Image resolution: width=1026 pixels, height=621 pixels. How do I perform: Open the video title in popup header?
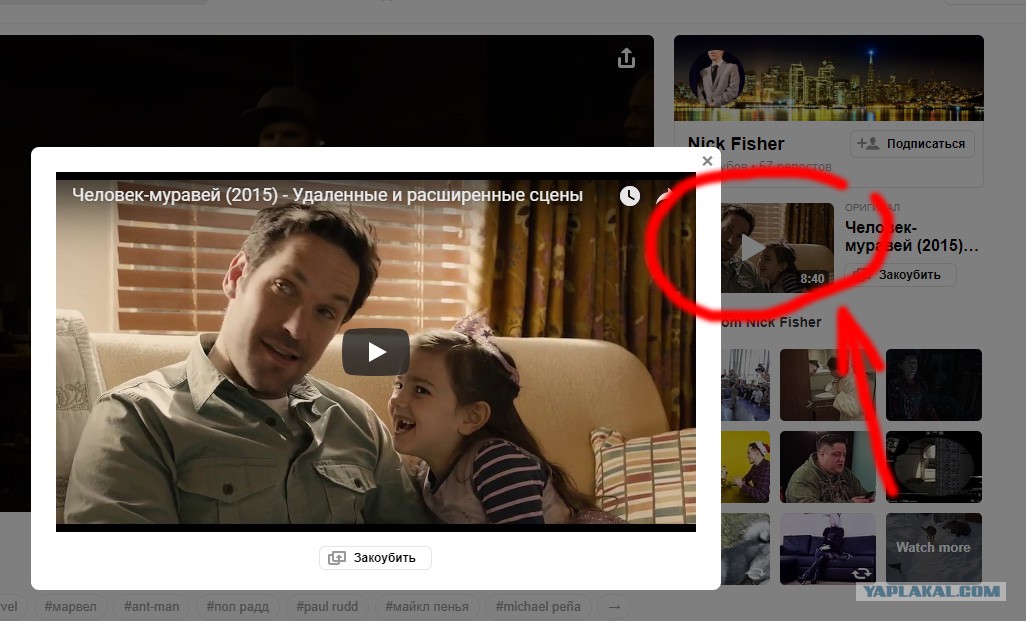pyautogui.click(x=327, y=195)
